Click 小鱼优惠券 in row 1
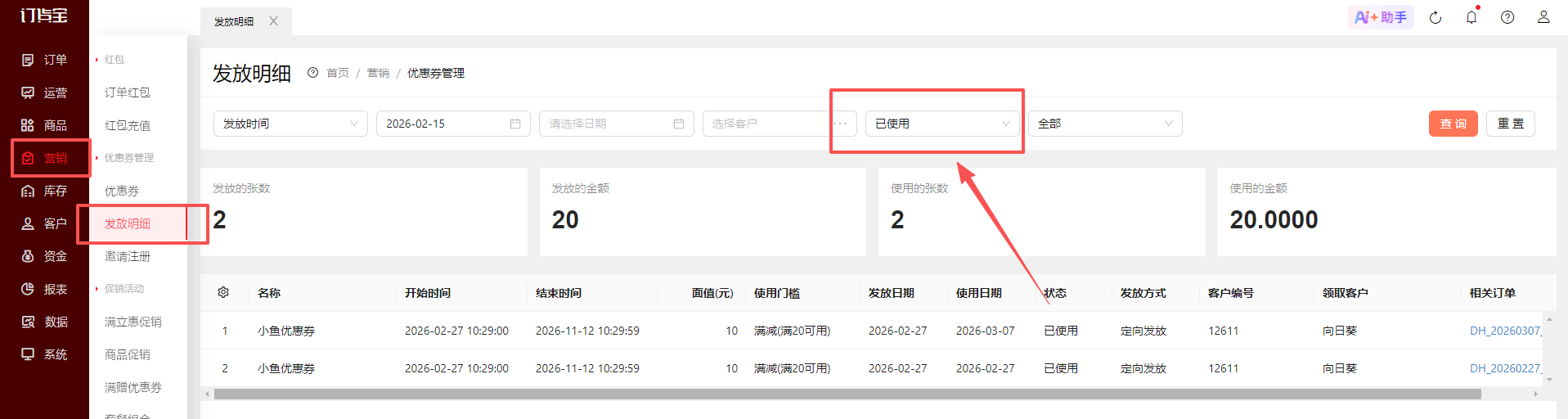Image resolution: width=1568 pixels, height=419 pixels. tap(286, 331)
